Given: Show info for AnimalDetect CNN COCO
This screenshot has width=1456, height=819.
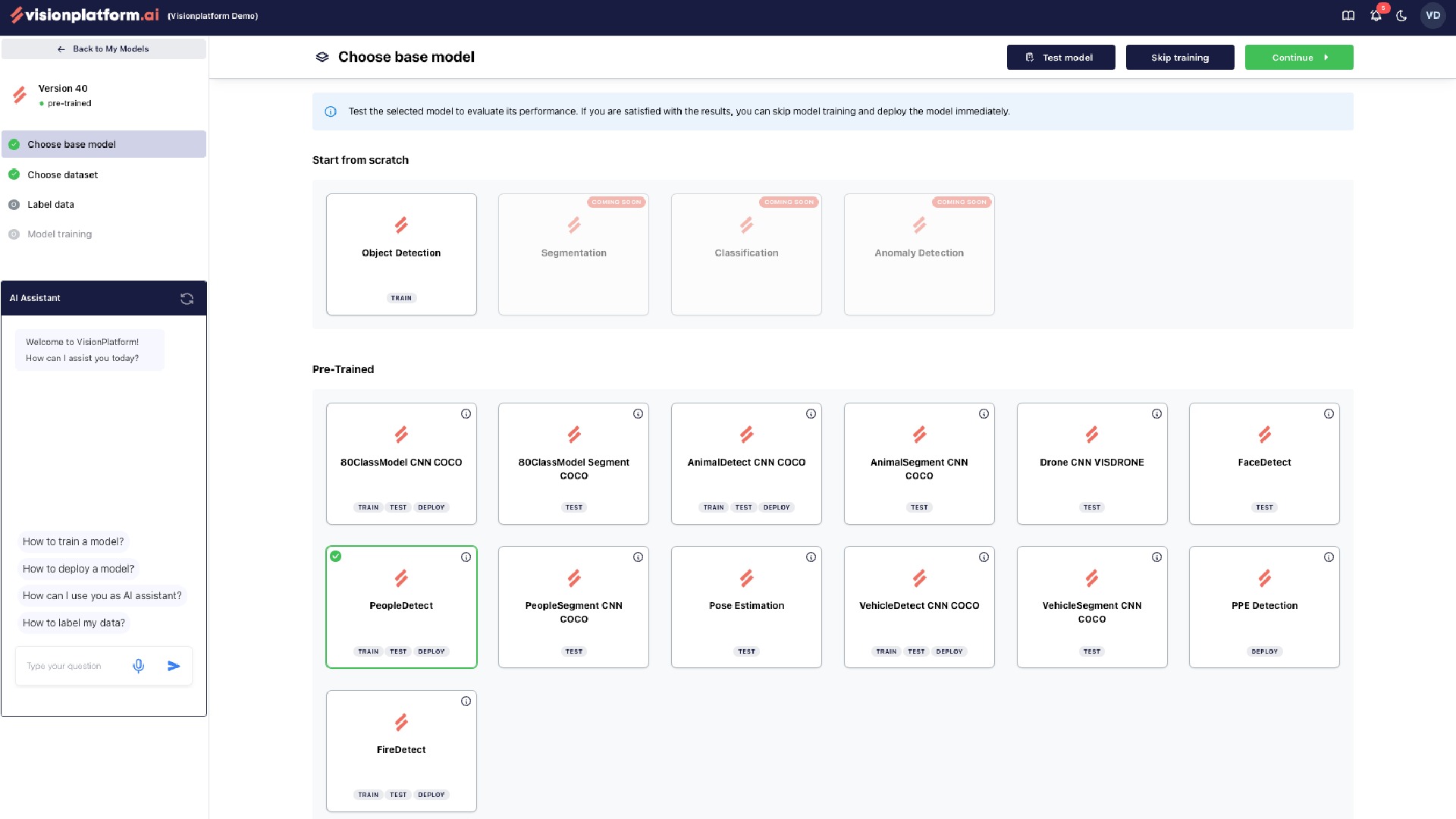Looking at the screenshot, I should 811,414.
